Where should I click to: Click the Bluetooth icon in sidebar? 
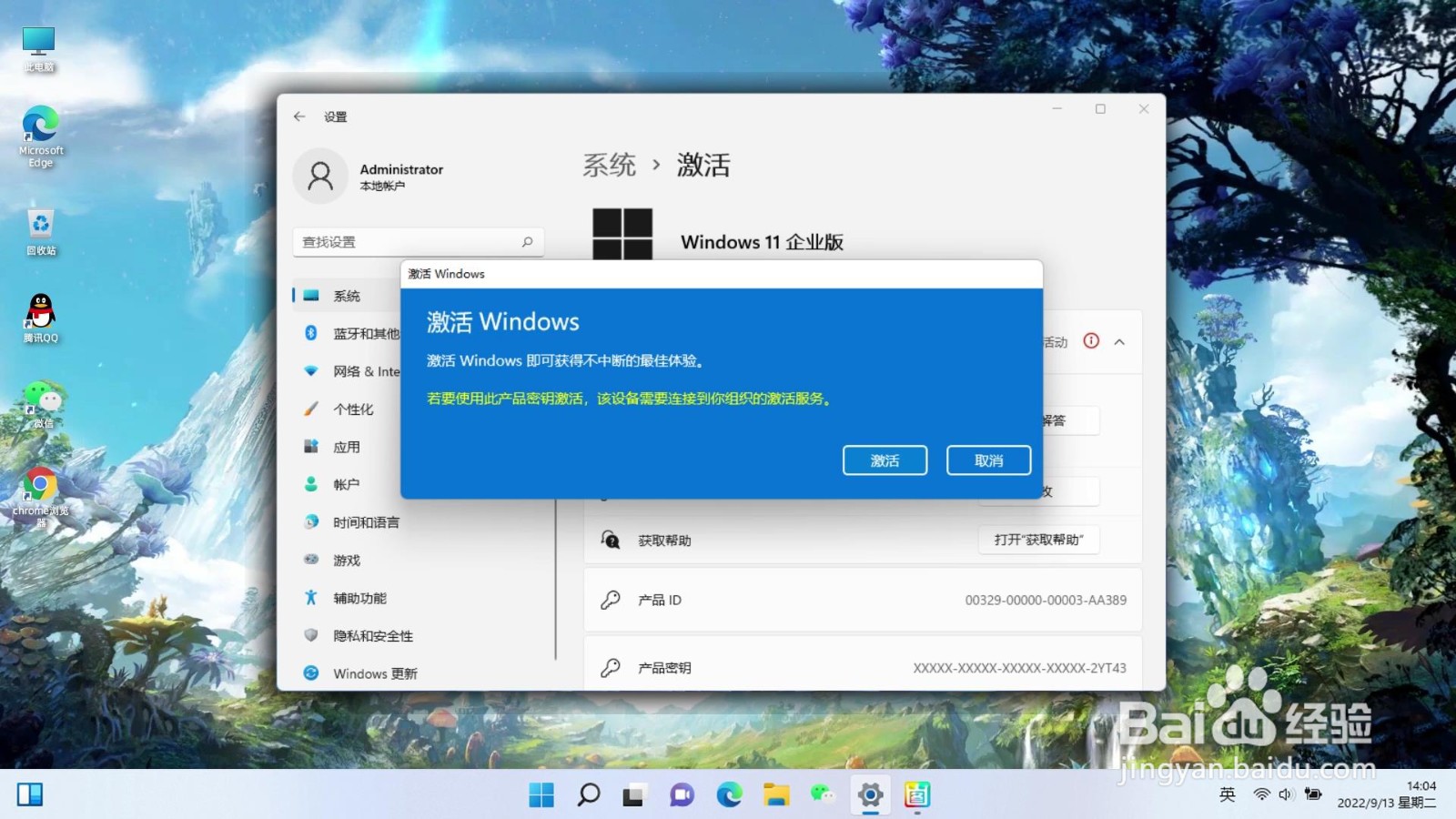pyautogui.click(x=311, y=333)
